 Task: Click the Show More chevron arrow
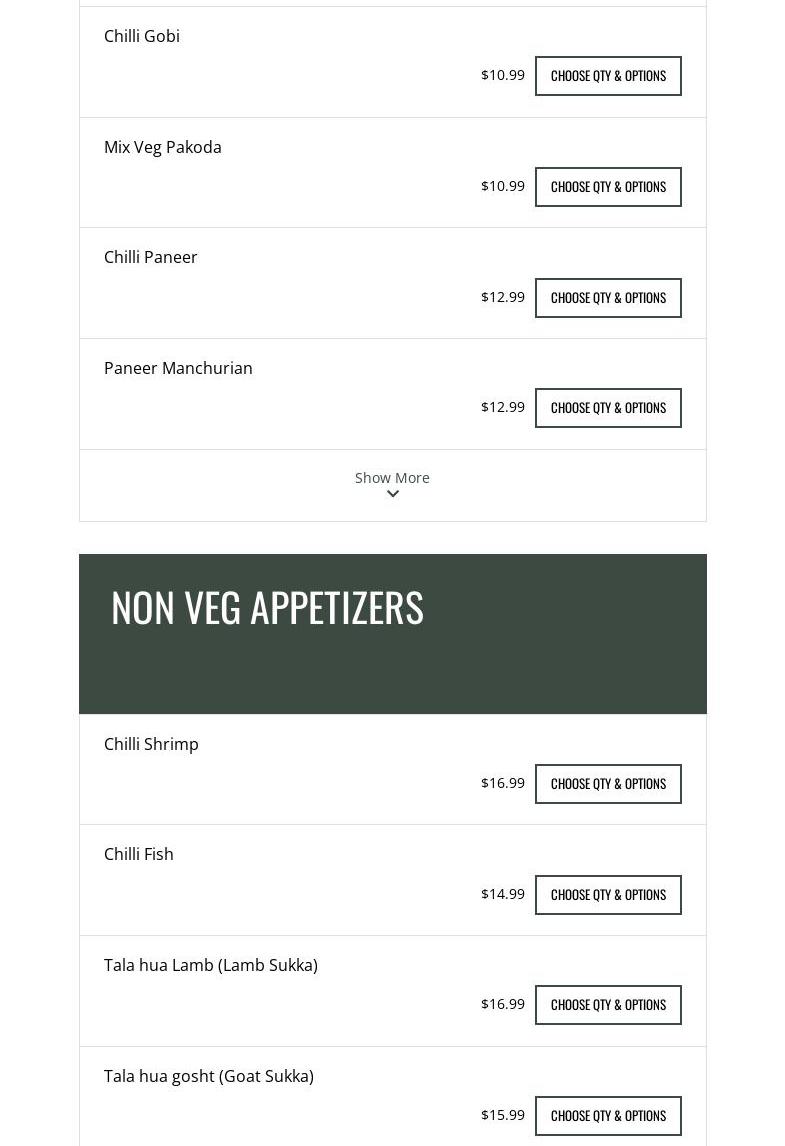[x=393, y=494]
